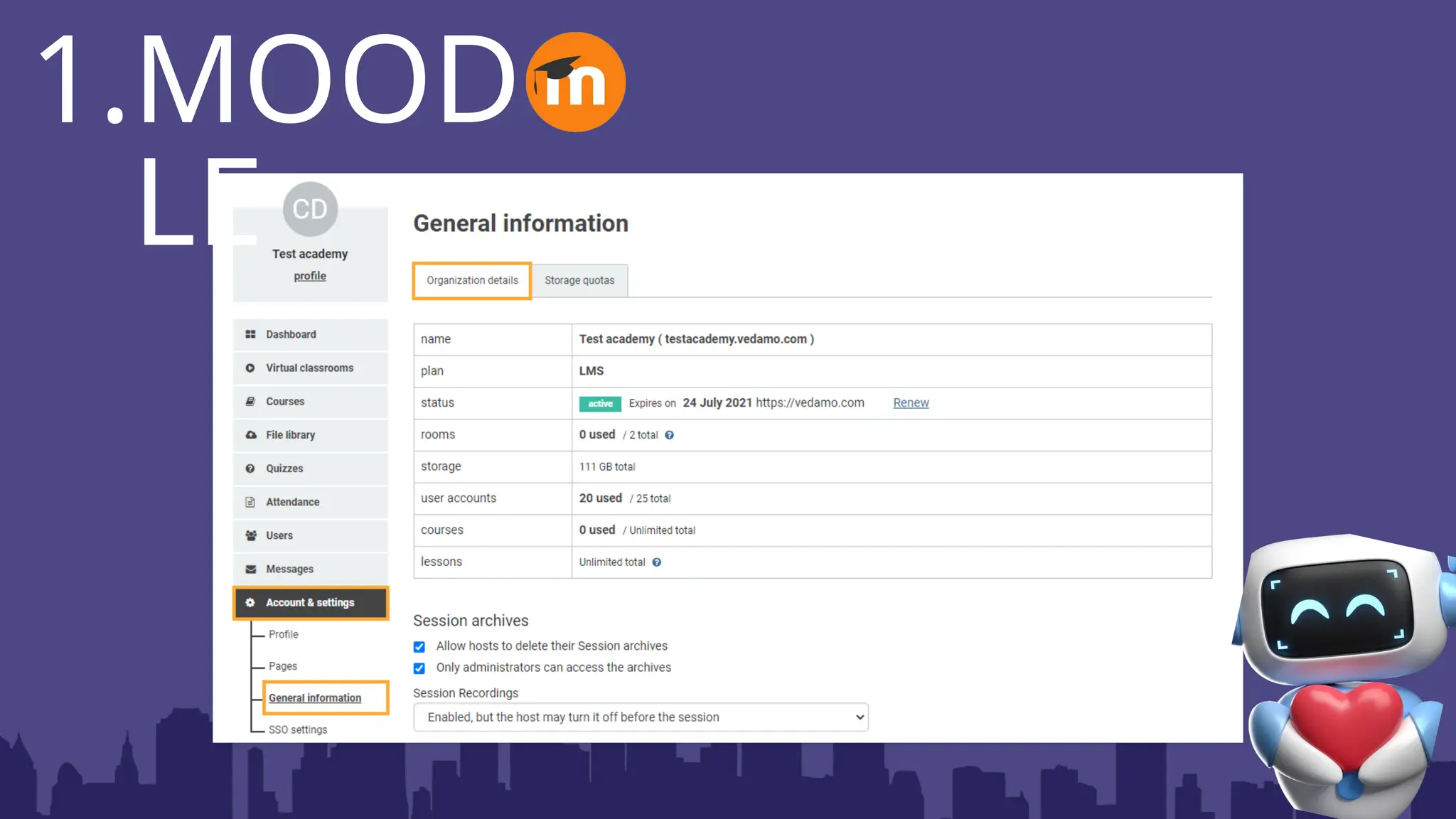Click the Dashboard grid icon in sidebar
Image resolution: width=1456 pixels, height=819 pixels.
click(250, 334)
